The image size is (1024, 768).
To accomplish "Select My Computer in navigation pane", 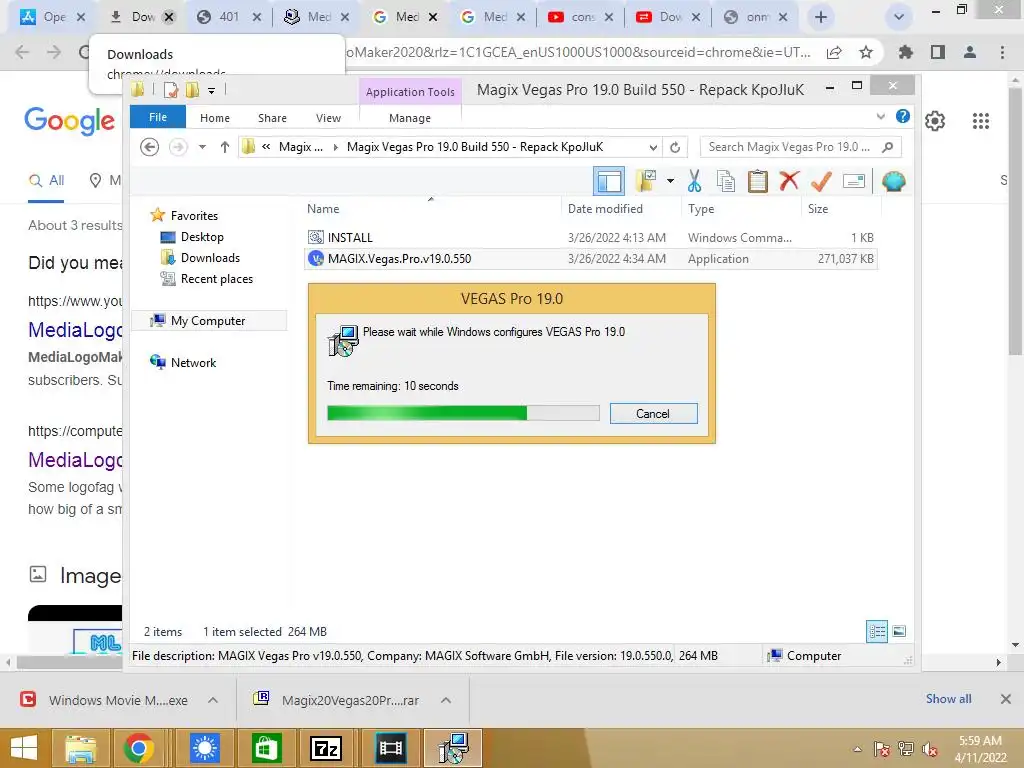I will pyautogui.click(x=208, y=321).
